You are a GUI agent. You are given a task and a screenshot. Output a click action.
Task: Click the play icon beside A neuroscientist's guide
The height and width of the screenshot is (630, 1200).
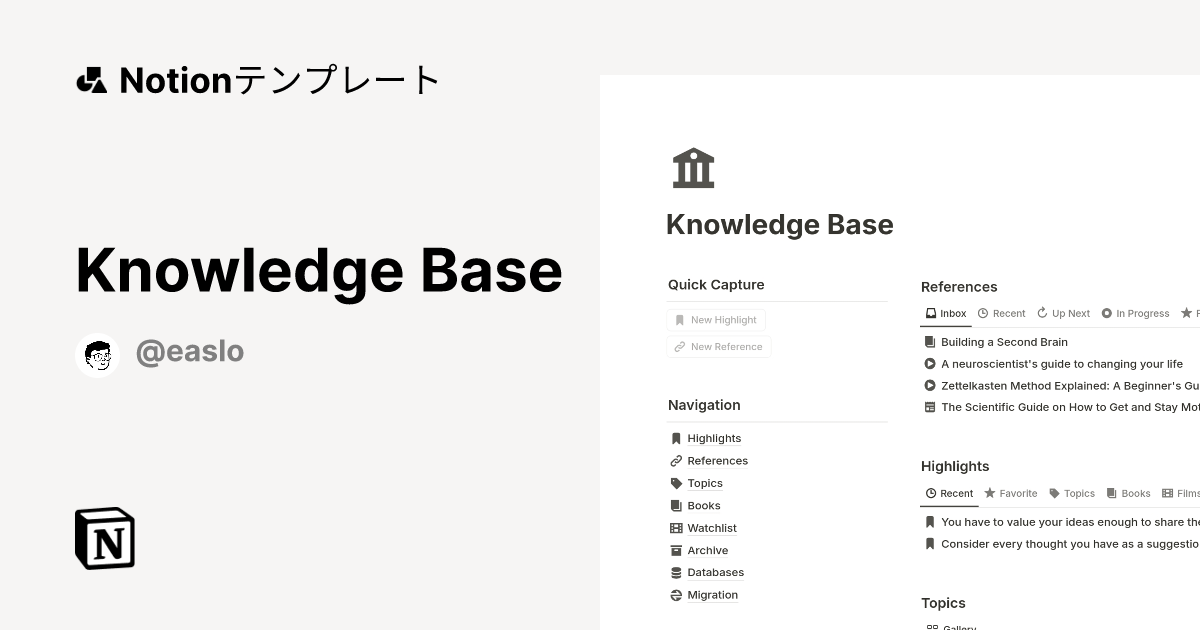pos(929,363)
